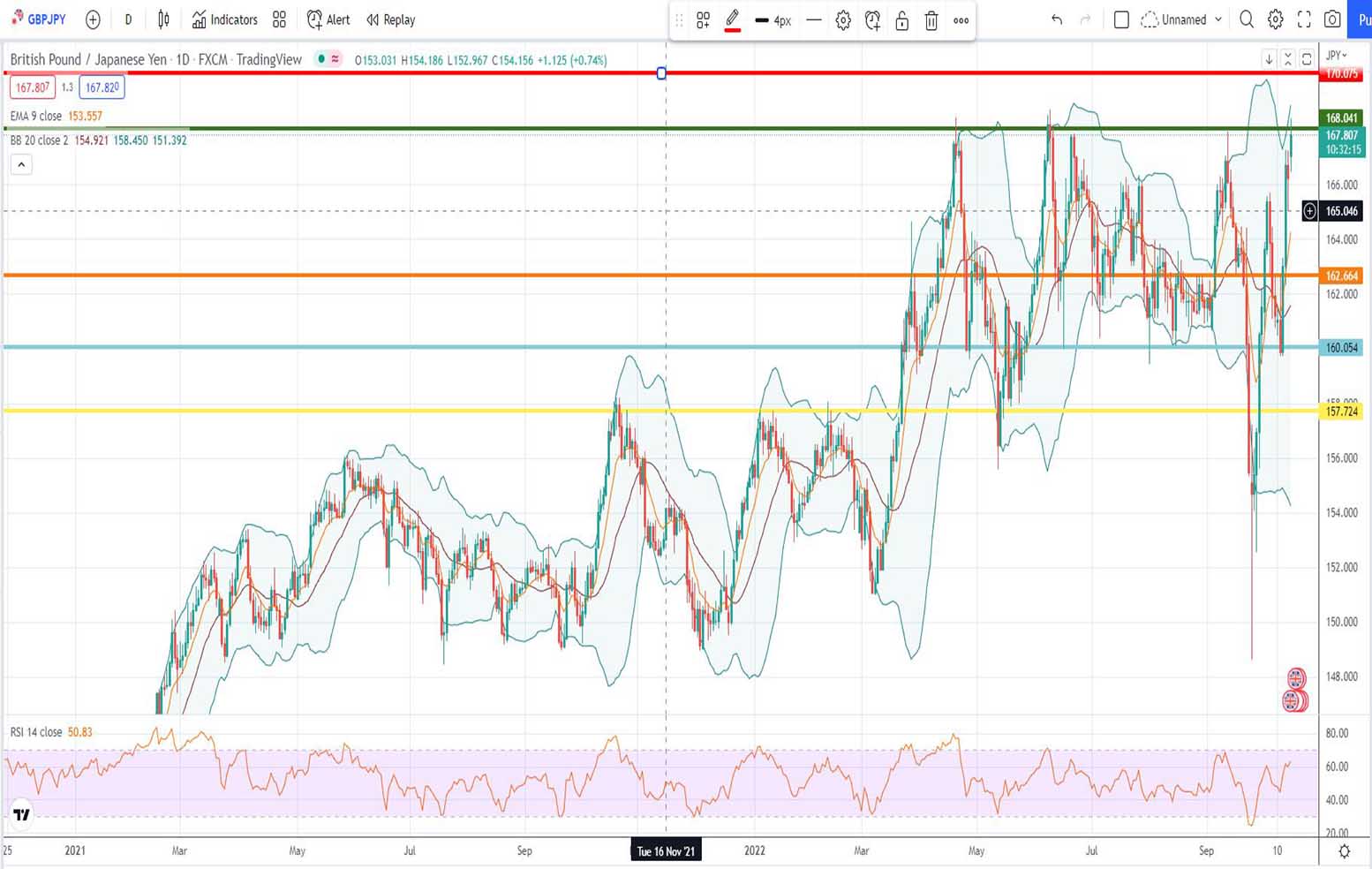Add alert on the selected drawing line

(x=872, y=20)
